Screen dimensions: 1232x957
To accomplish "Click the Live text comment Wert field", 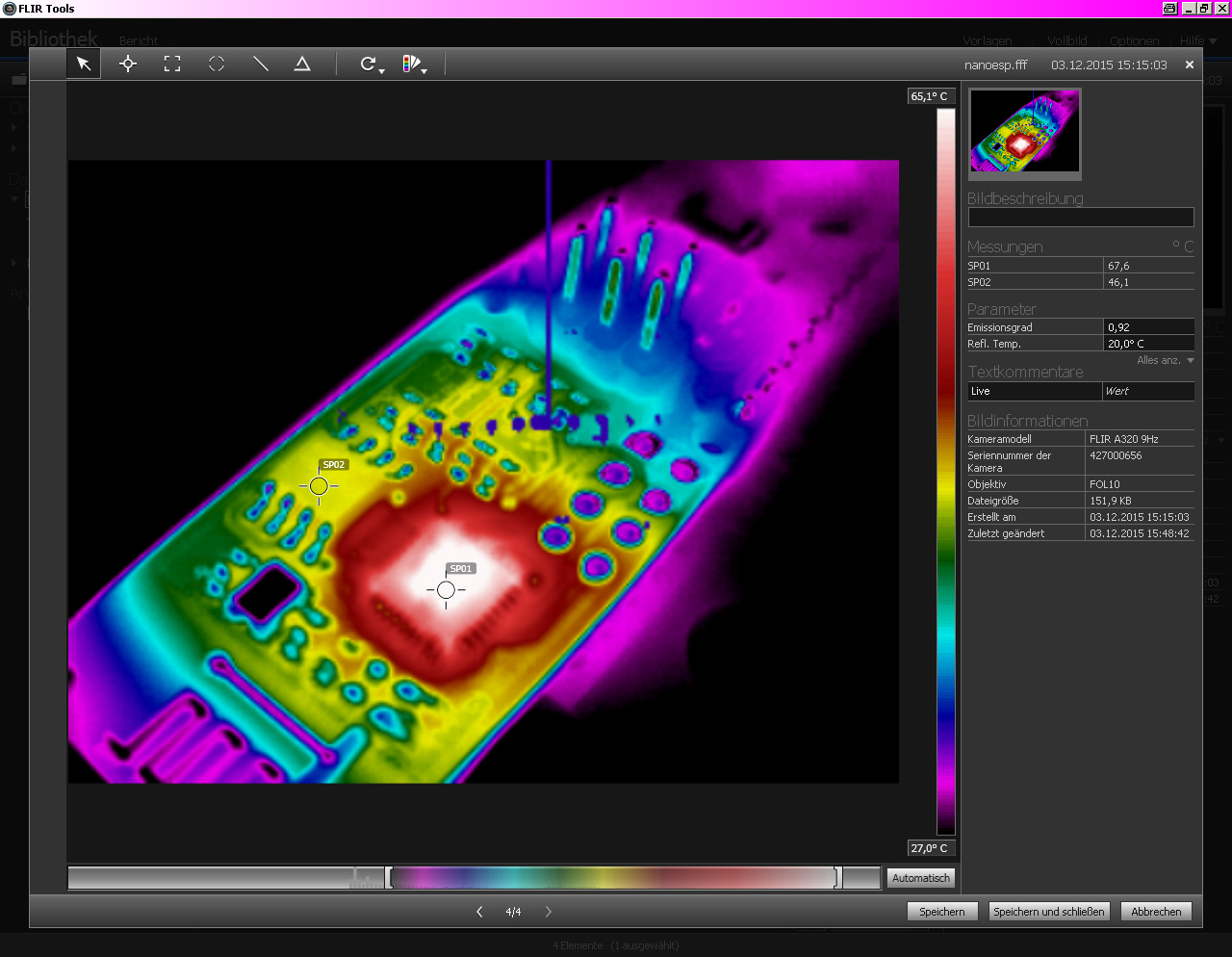I will (1148, 391).
